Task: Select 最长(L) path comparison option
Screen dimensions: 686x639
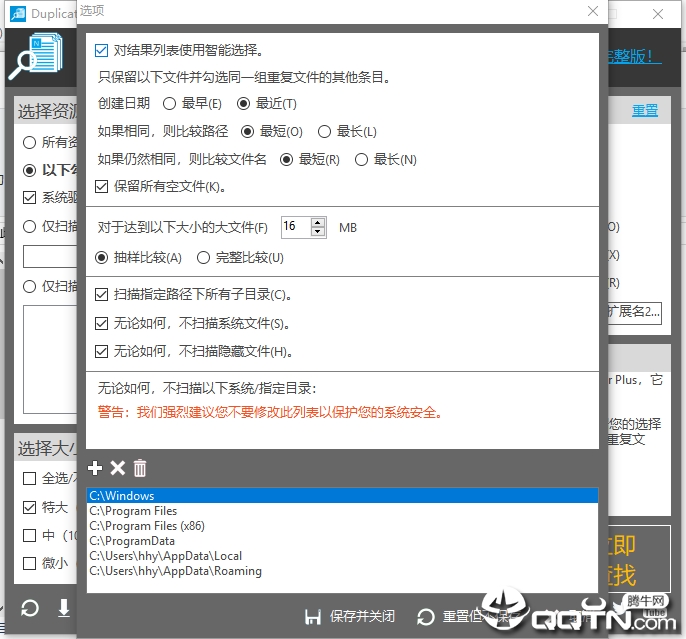Action: click(324, 131)
